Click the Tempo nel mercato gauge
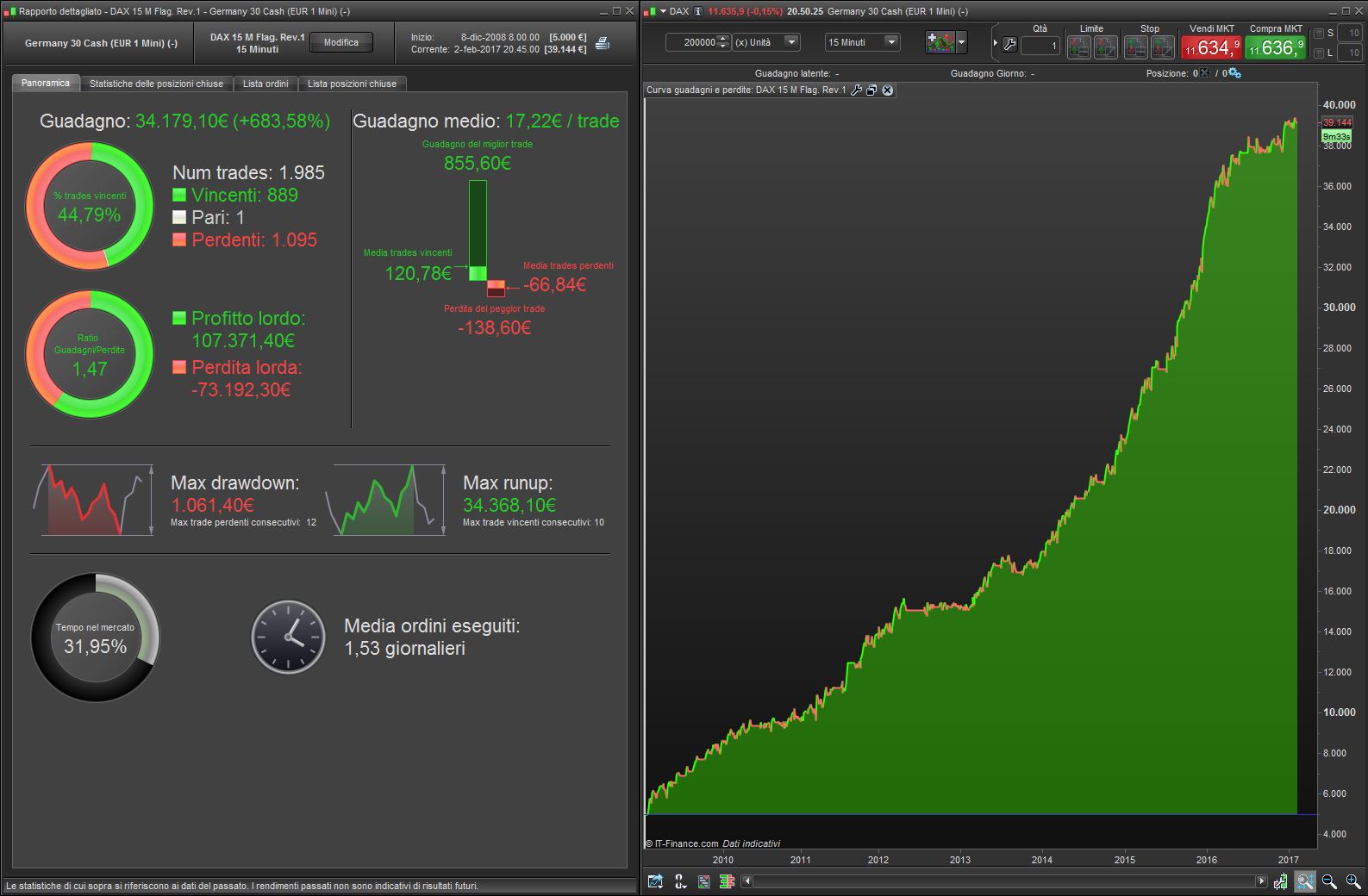Screen dimensions: 1368x896 click(x=96, y=638)
